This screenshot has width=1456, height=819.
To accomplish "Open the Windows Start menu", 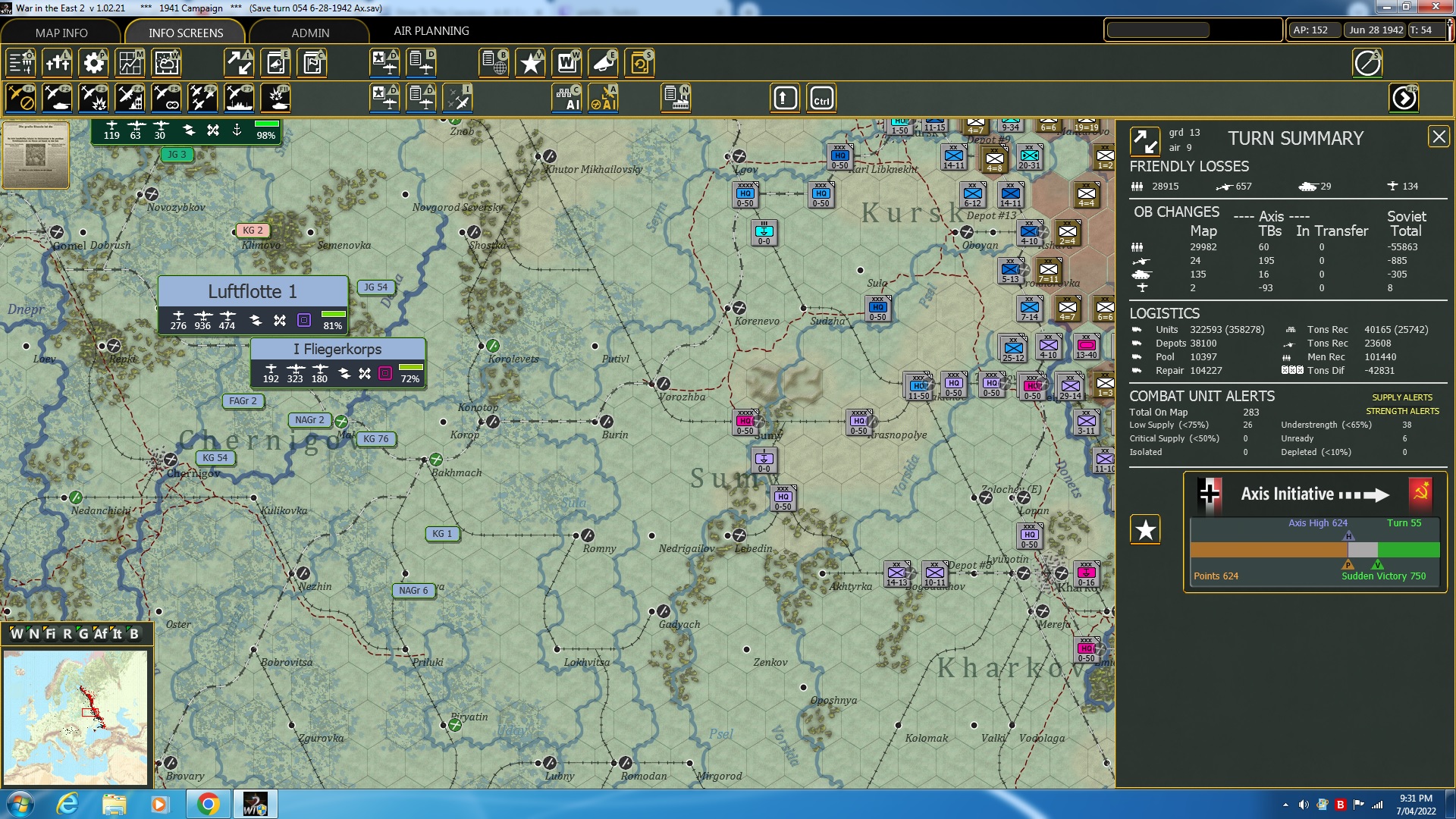I will (20, 804).
